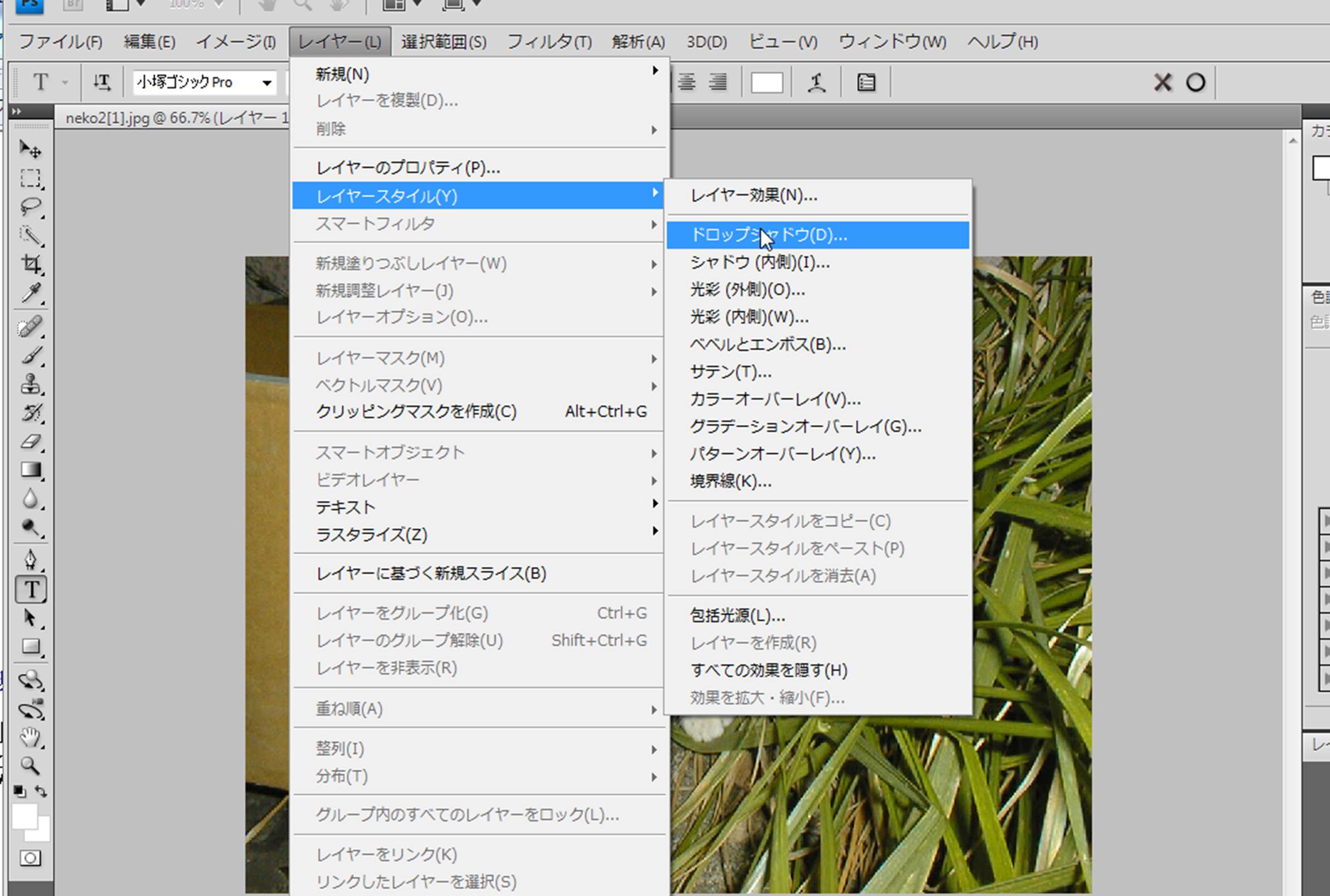Open the フィルタ(T) menu
The image size is (1330, 896).
point(549,42)
